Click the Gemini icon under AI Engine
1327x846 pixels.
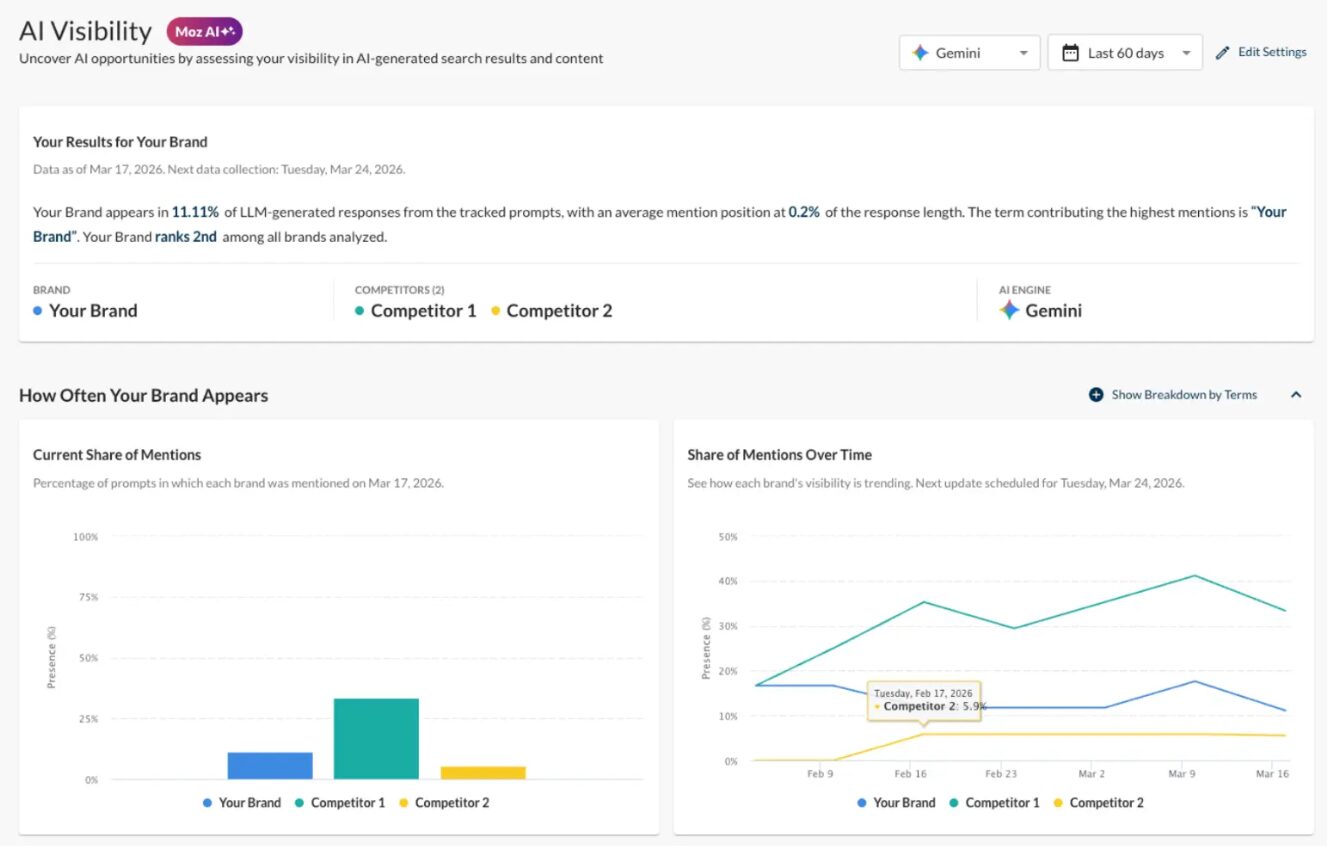[x=1009, y=311]
